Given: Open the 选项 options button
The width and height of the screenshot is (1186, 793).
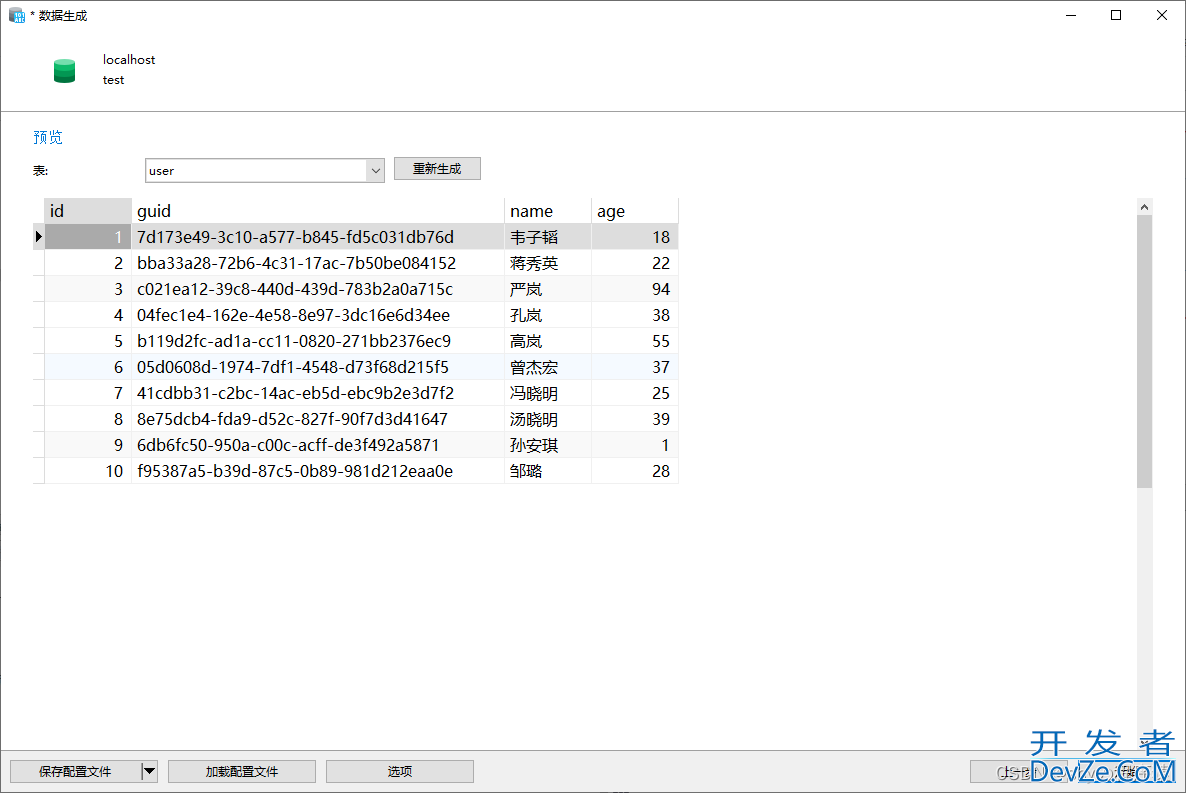Looking at the screenshot, I should click(399, 771).
